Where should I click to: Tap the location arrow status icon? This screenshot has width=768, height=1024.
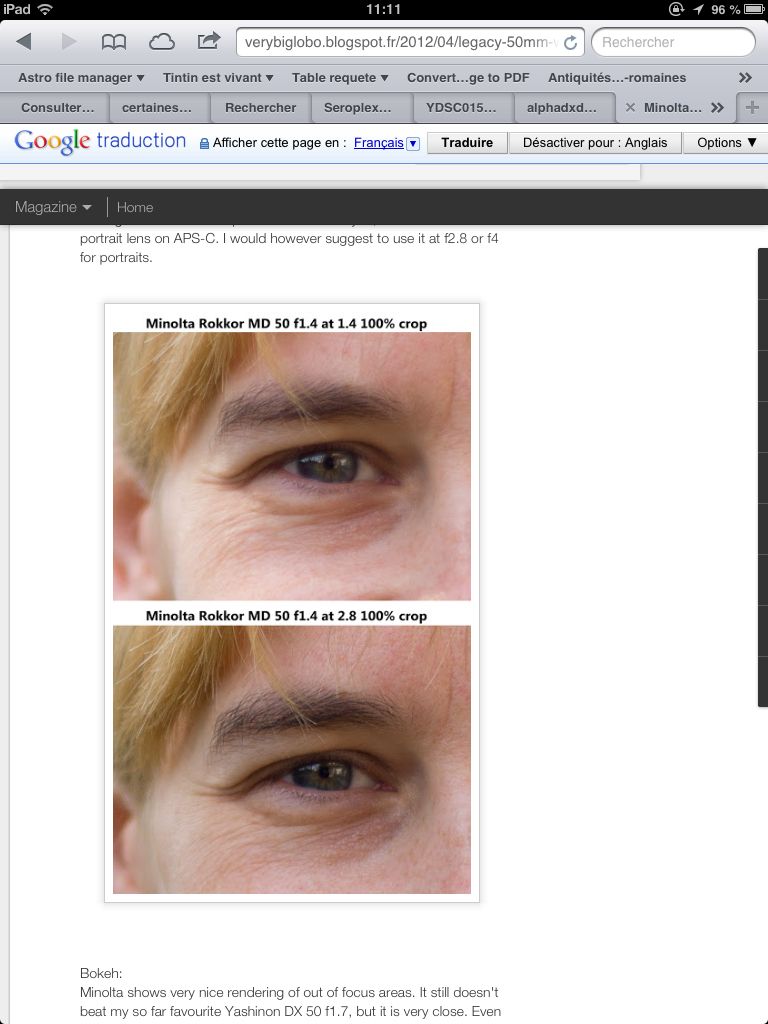click(698, 9)
